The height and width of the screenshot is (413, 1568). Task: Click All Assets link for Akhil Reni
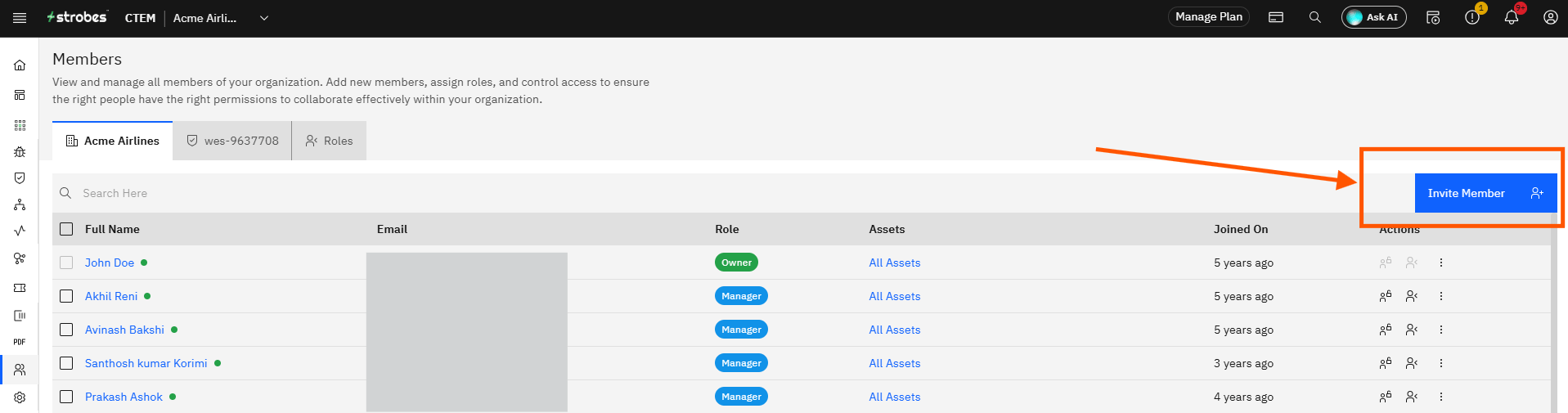895,296
